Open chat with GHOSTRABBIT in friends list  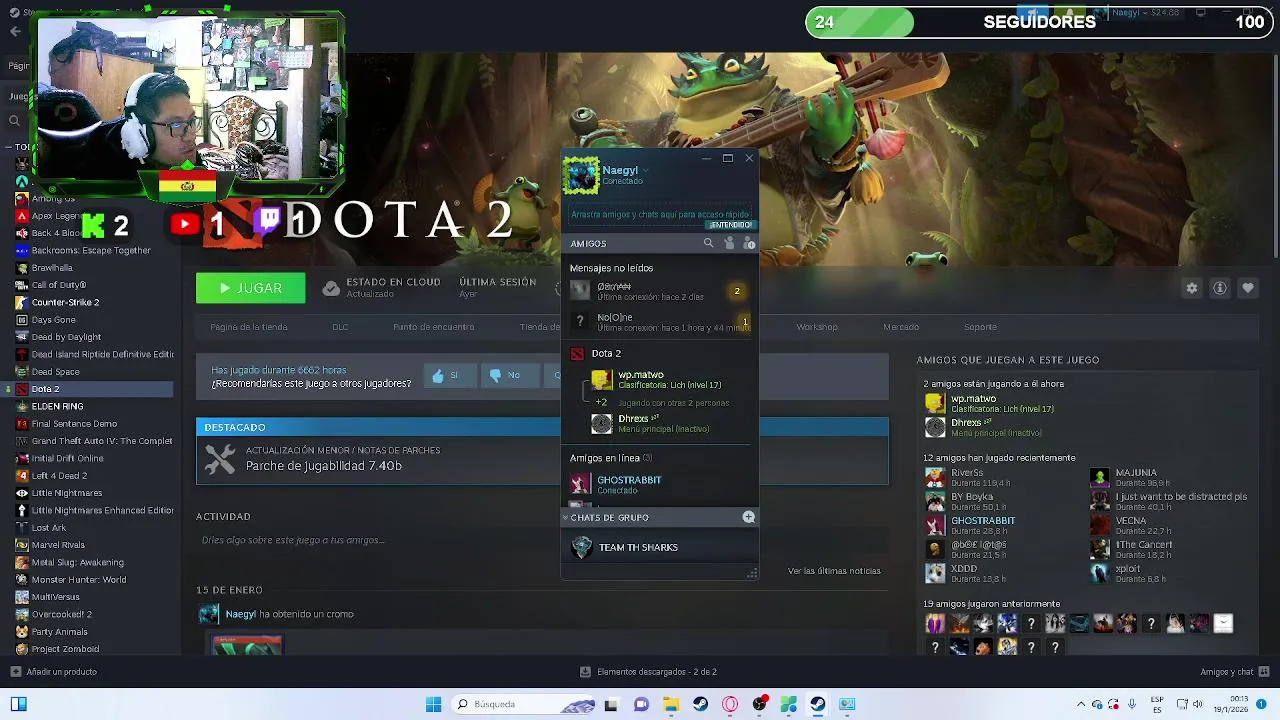point(660,484)
